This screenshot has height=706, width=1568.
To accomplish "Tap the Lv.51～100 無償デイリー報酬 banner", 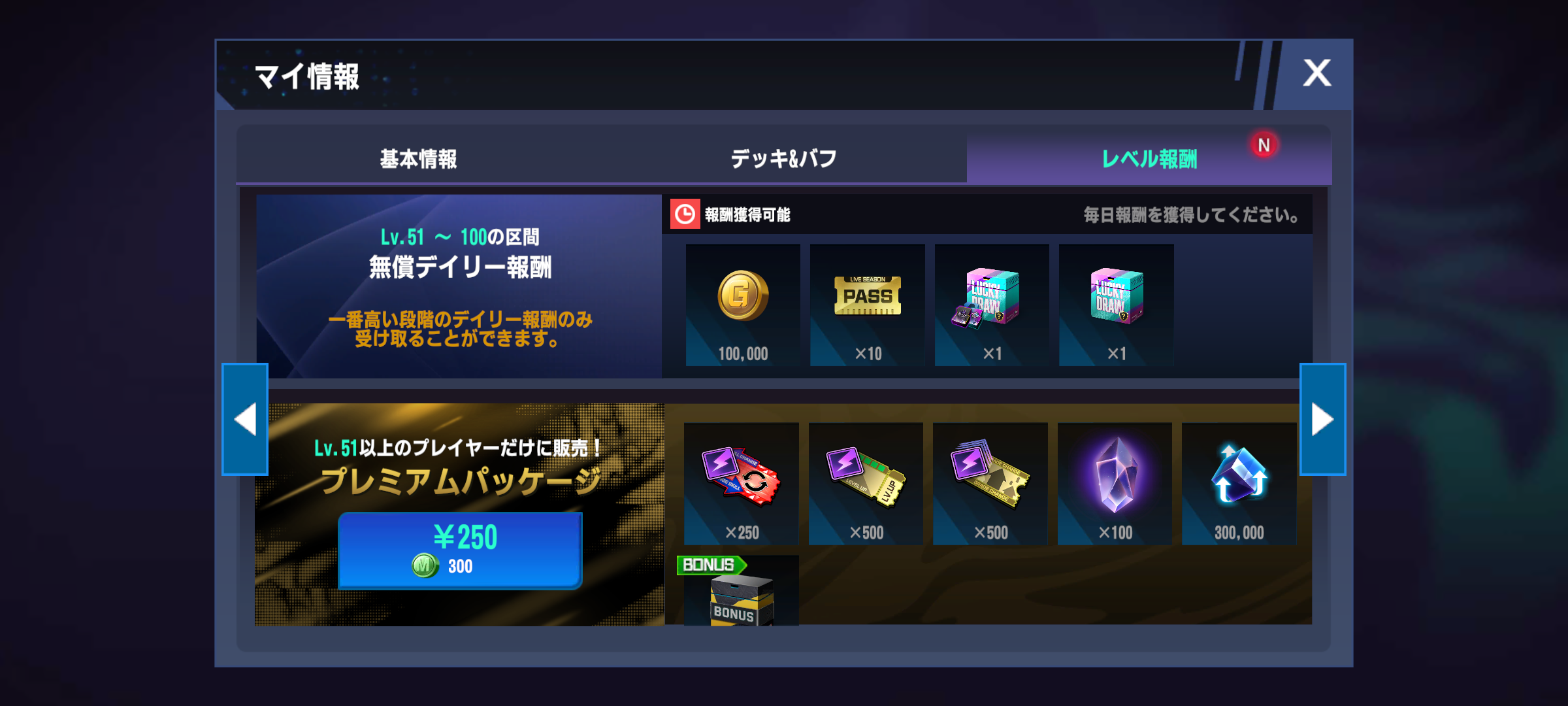I will pyautogui.click(x=459, y=286).
